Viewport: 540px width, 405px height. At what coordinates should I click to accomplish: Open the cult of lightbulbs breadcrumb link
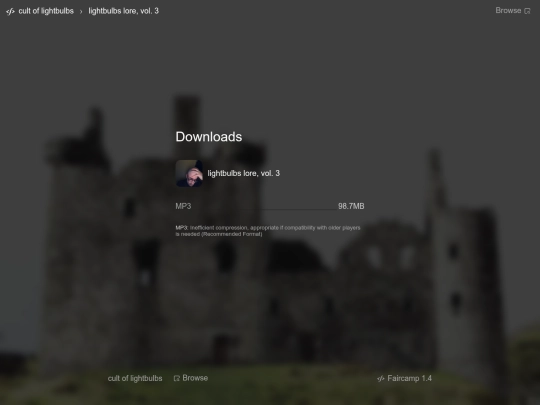[46, 11]
